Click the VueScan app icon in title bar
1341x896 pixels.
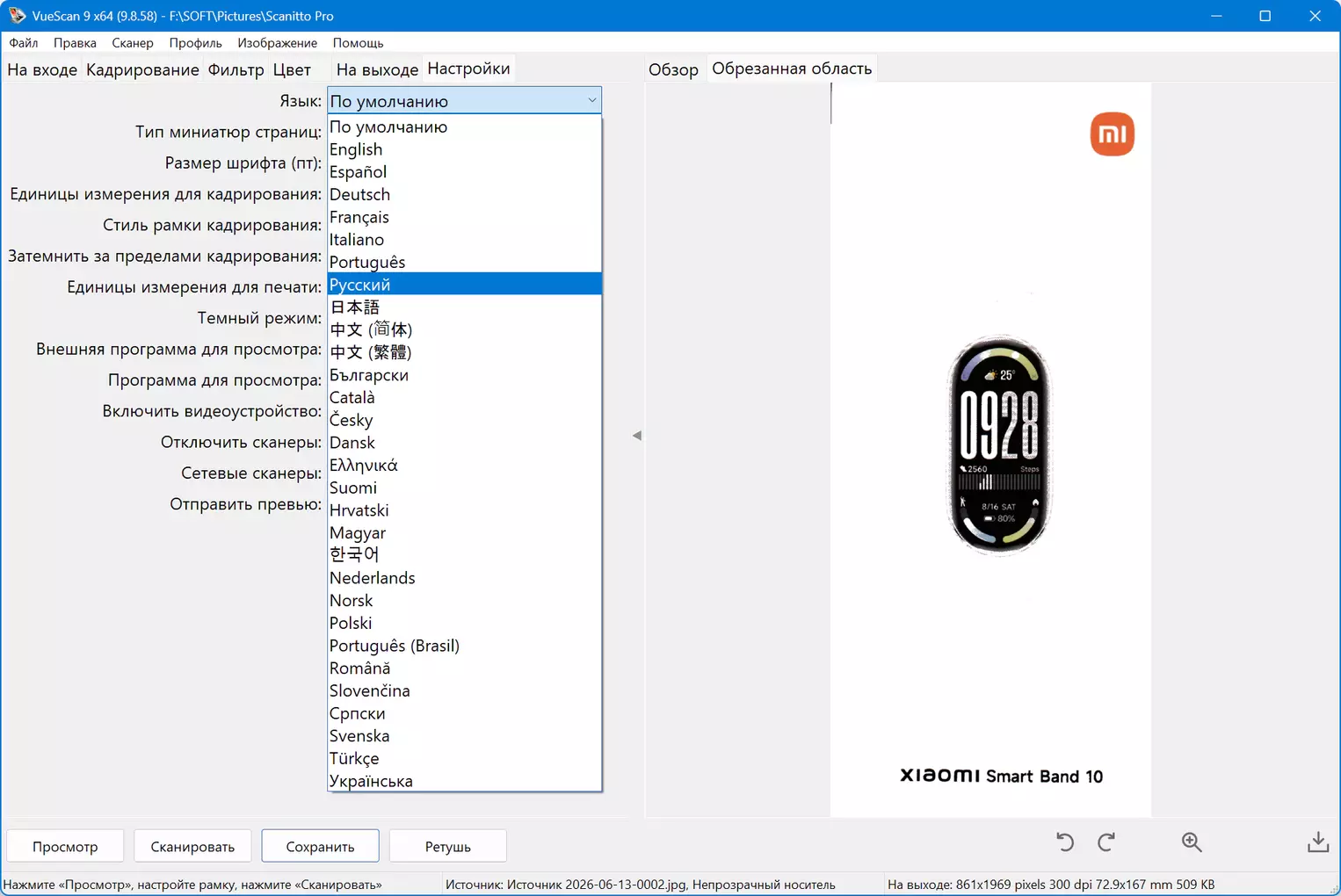[17, 16]
